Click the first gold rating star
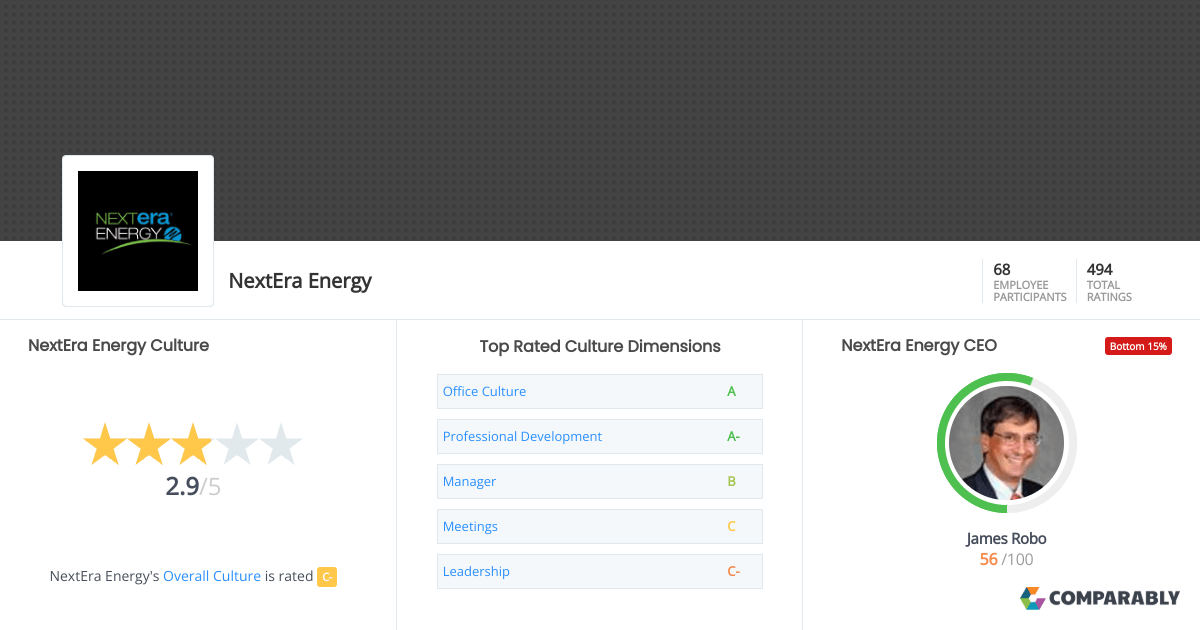Screen dimensions: 1200x630 (x=103, y=445)
